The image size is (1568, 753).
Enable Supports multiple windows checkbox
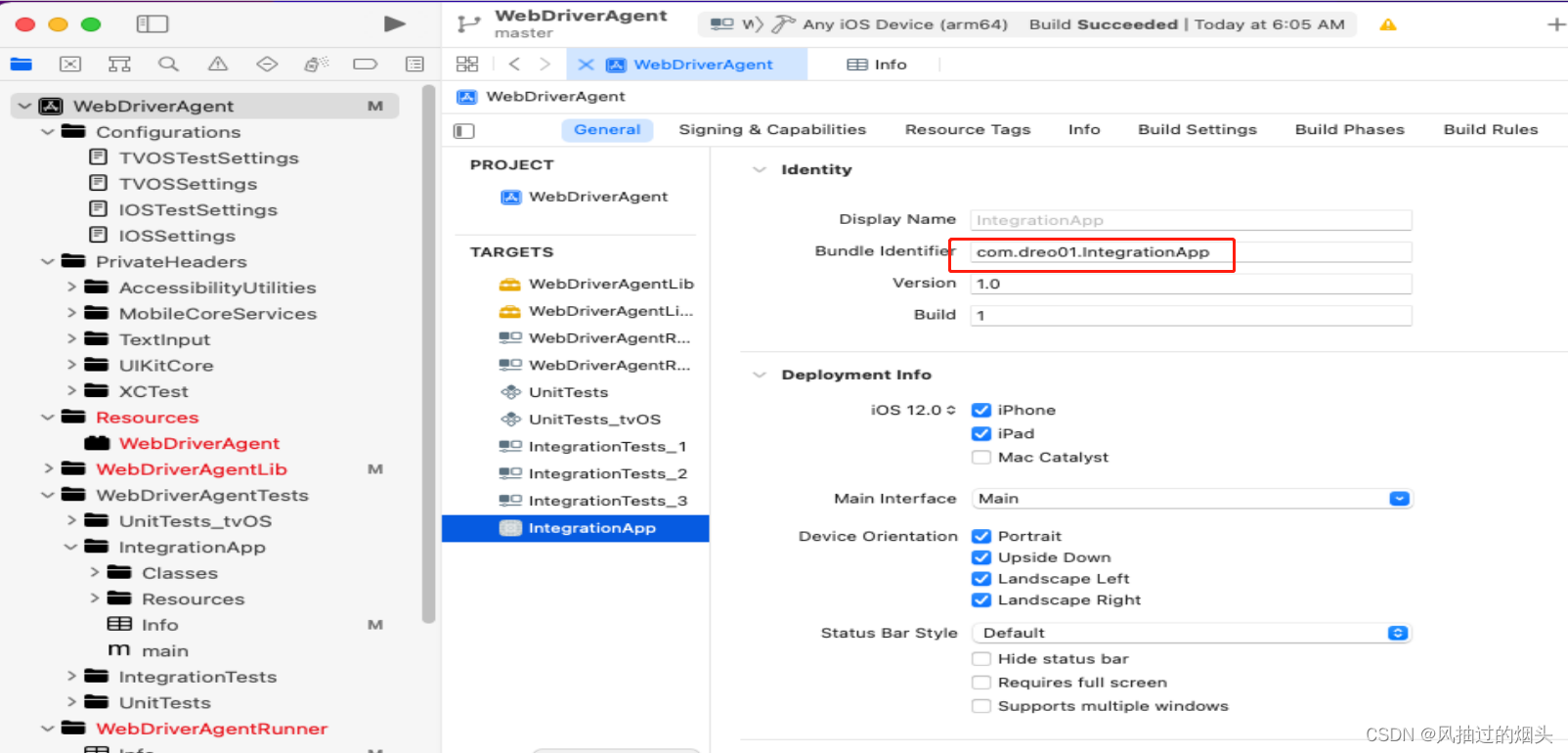pos(981,706)
